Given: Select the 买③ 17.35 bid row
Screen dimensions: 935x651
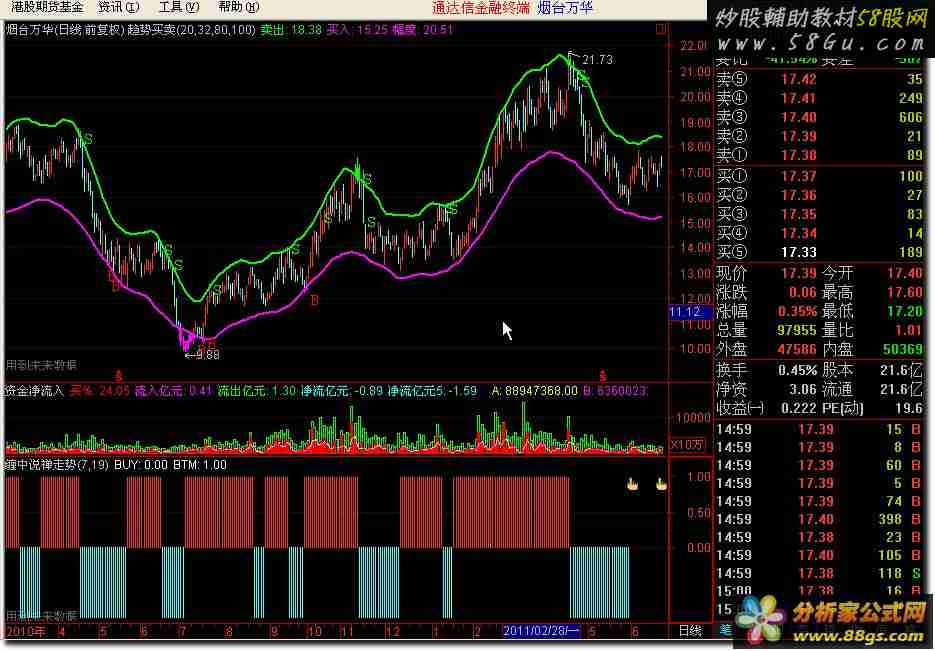Looking at the screenshot, I should [819, 214].
